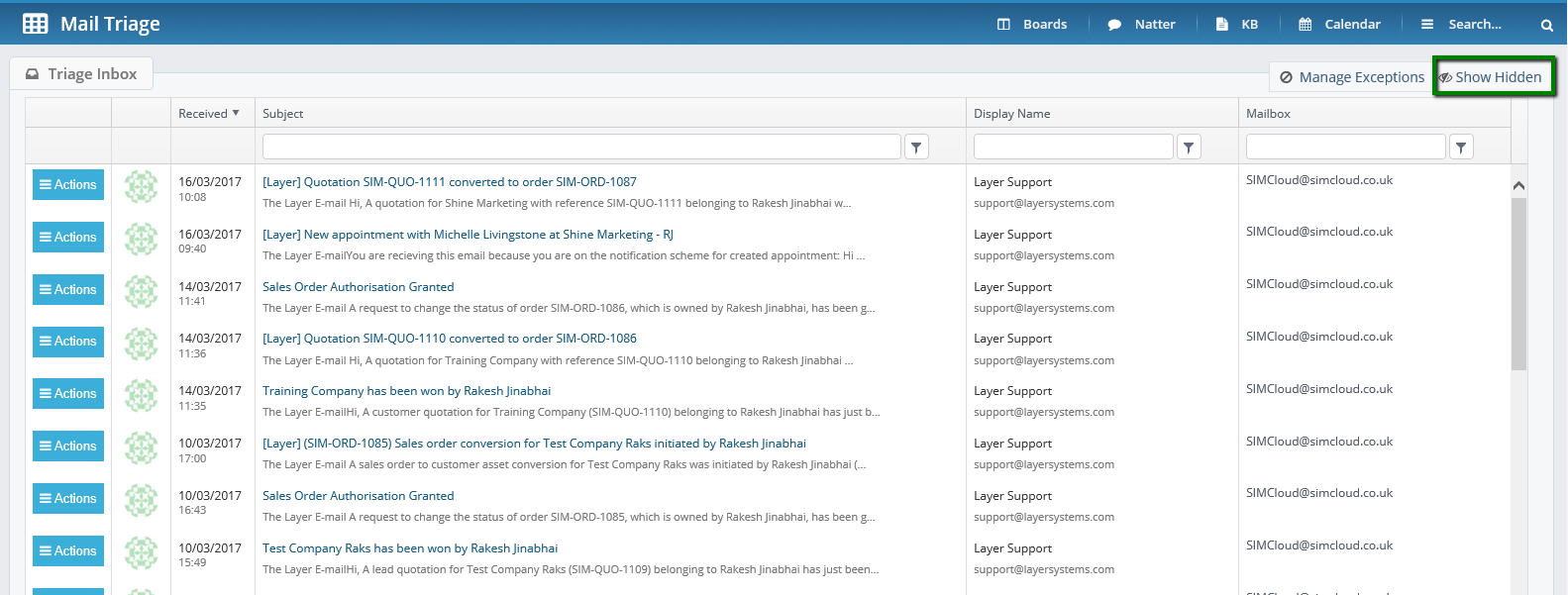Click received date 10/03/2017 15:49
The width and height of the screenshot is (1568, 595).
(x=210, y=555)
